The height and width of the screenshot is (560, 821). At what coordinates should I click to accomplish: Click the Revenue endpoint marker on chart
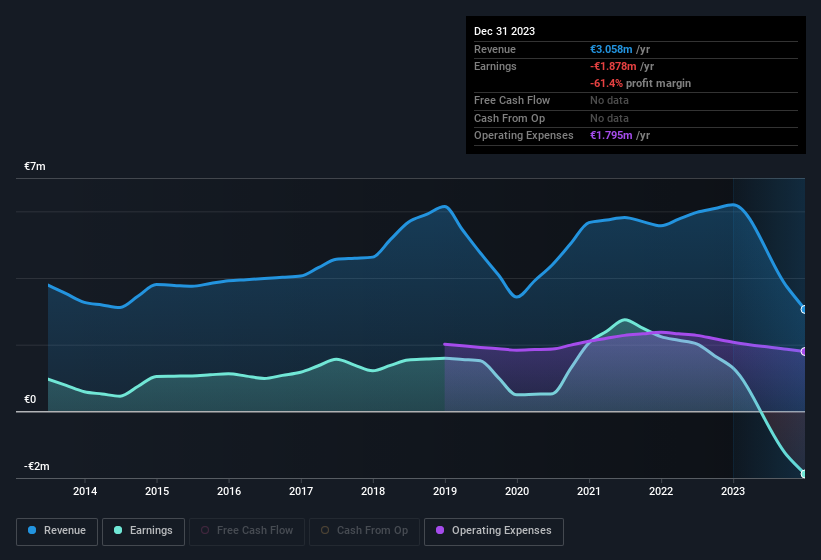coord(804,309)
